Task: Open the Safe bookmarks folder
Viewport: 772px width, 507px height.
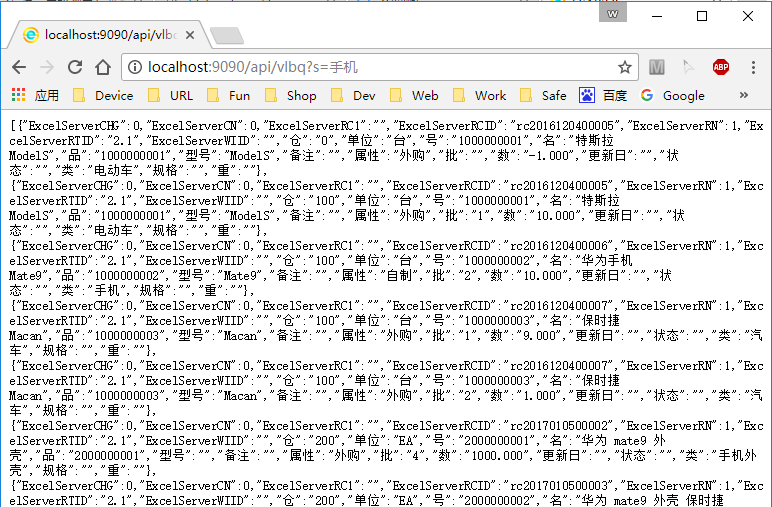Action: pyautogui.click(x=543, y=95)
